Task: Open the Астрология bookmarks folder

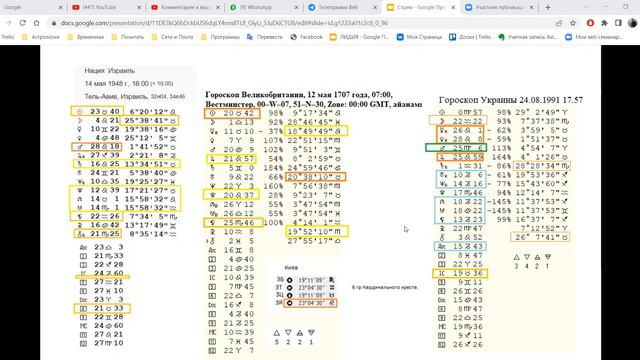Action: (x=41, y=37)
